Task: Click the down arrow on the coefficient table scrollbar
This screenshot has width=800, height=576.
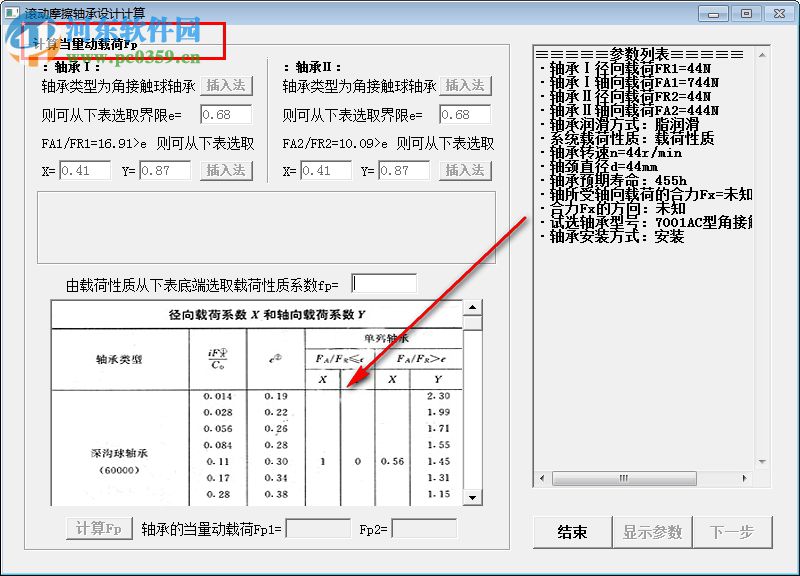Action: [x=472, y=497]
